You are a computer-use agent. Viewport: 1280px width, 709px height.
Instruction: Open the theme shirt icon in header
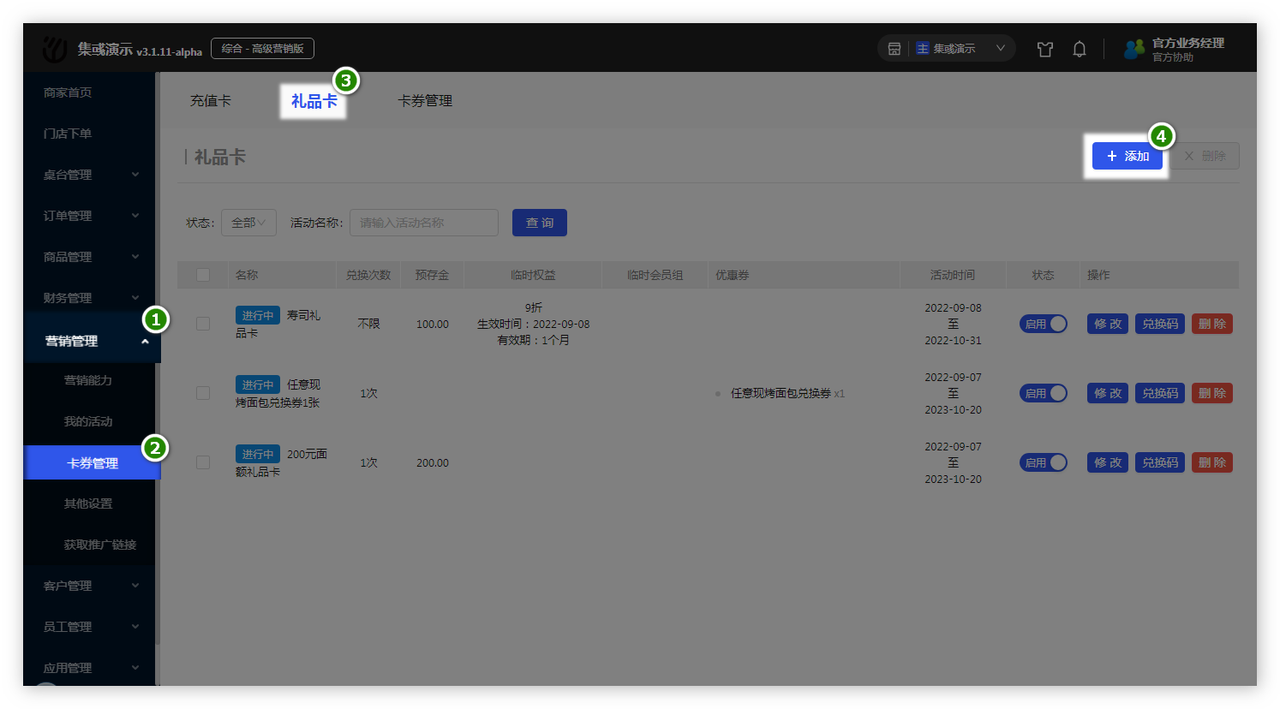point(1045,49)
